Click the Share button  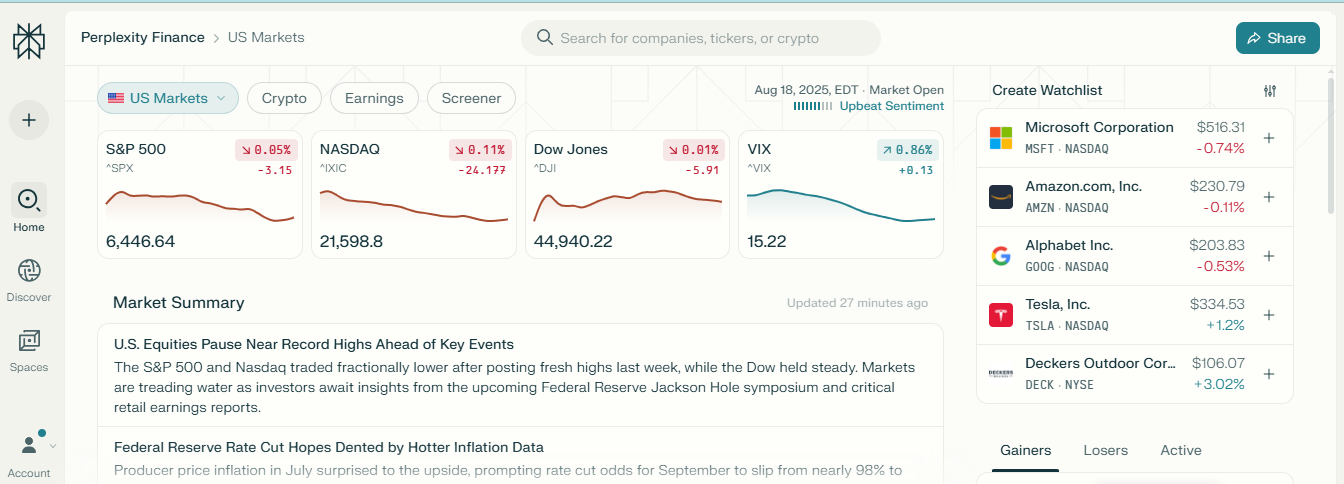coord(1277,38)
